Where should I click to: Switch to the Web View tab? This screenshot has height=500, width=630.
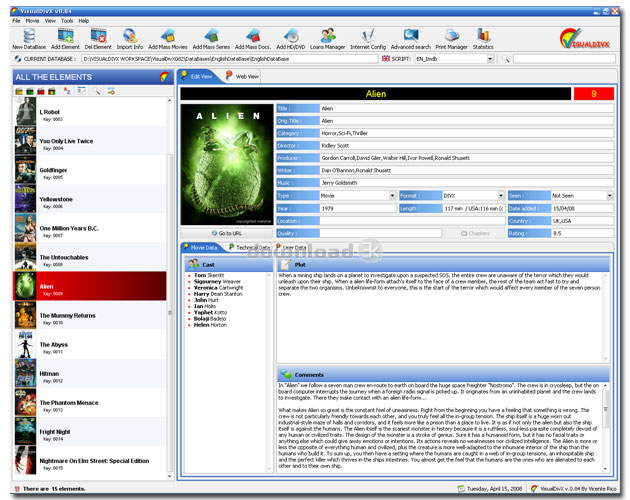coord(242,76)
